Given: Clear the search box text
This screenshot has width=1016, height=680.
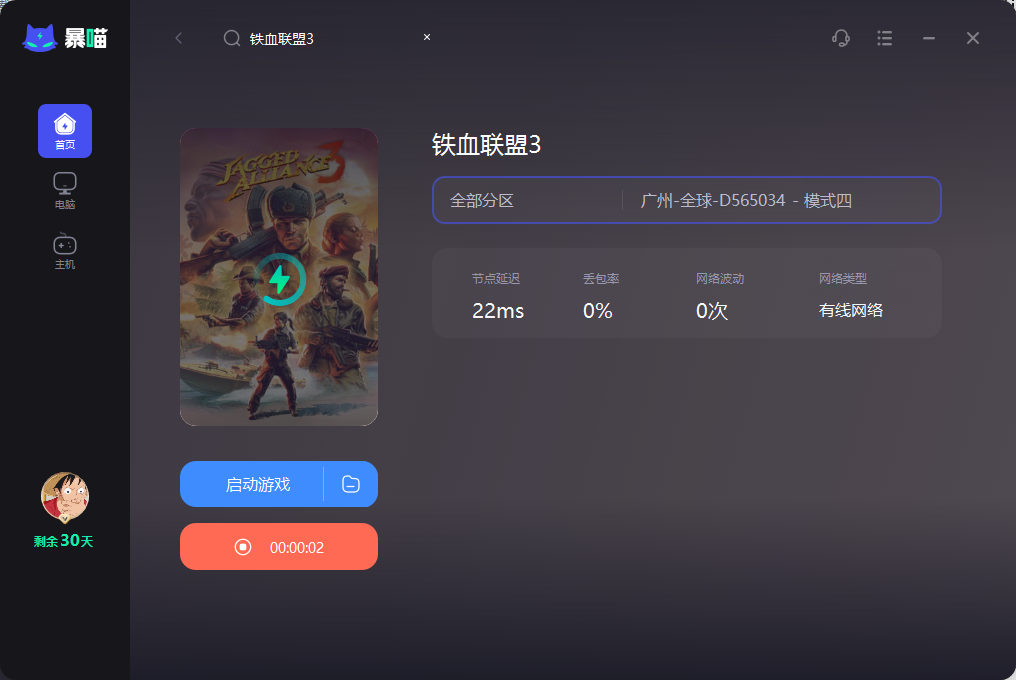Looking at the screenshot, I should (x=427, y=37).
